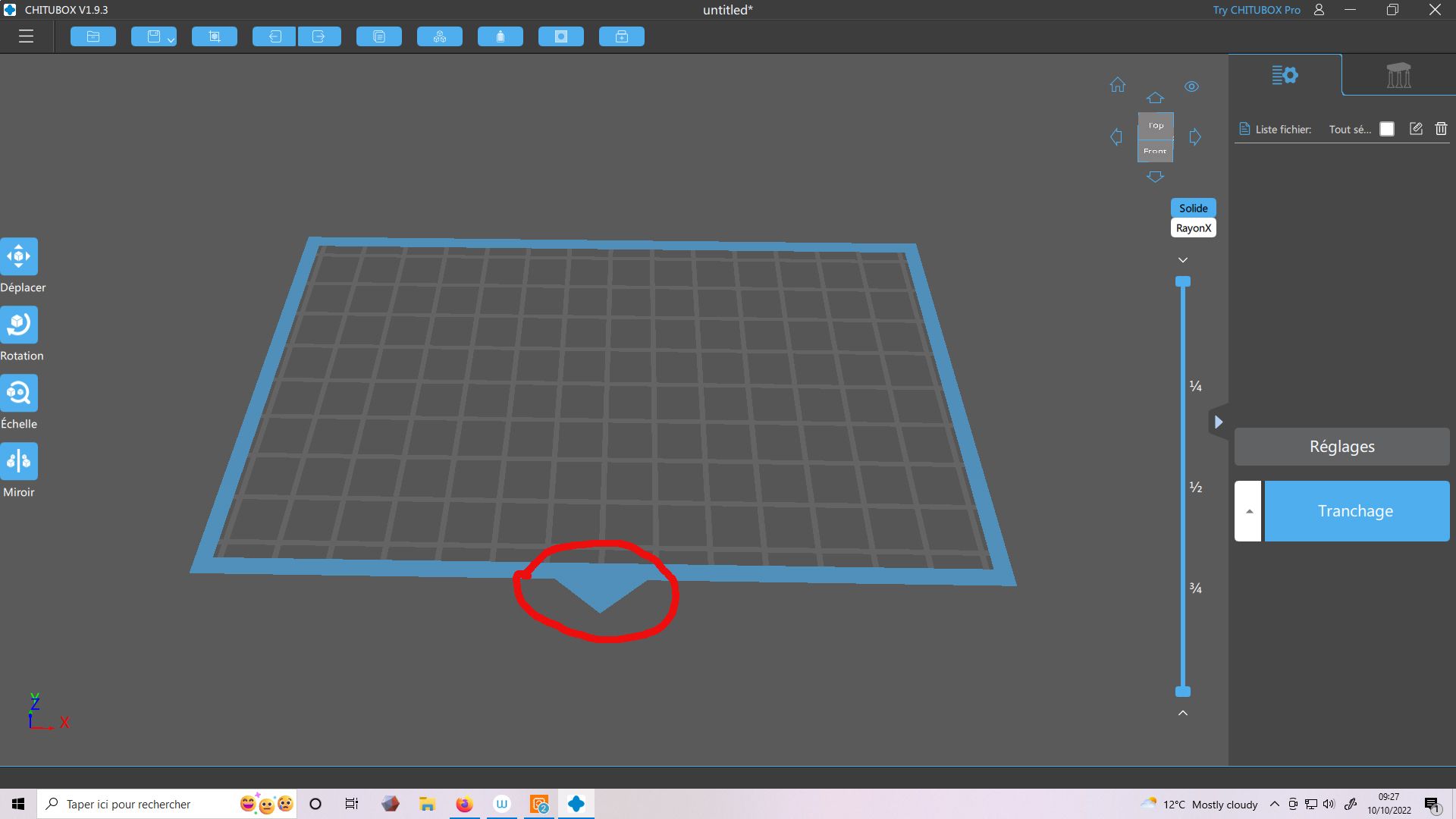Click the Redo arrow button
The height and width of the screenshot is (819, 1456).
pos(318,36)
